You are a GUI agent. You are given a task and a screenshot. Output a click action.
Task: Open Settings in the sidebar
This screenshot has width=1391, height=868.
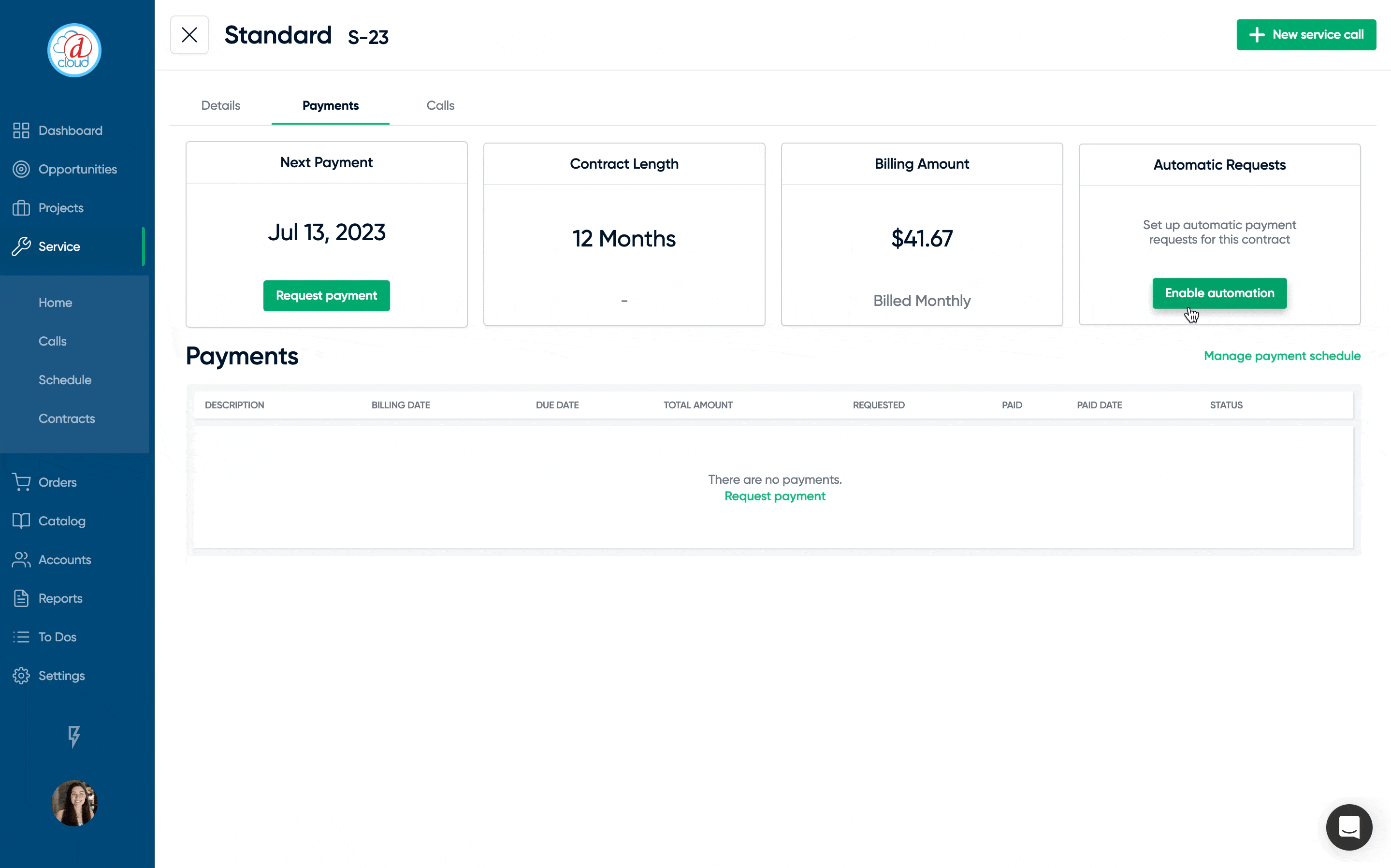pos(61,676)
